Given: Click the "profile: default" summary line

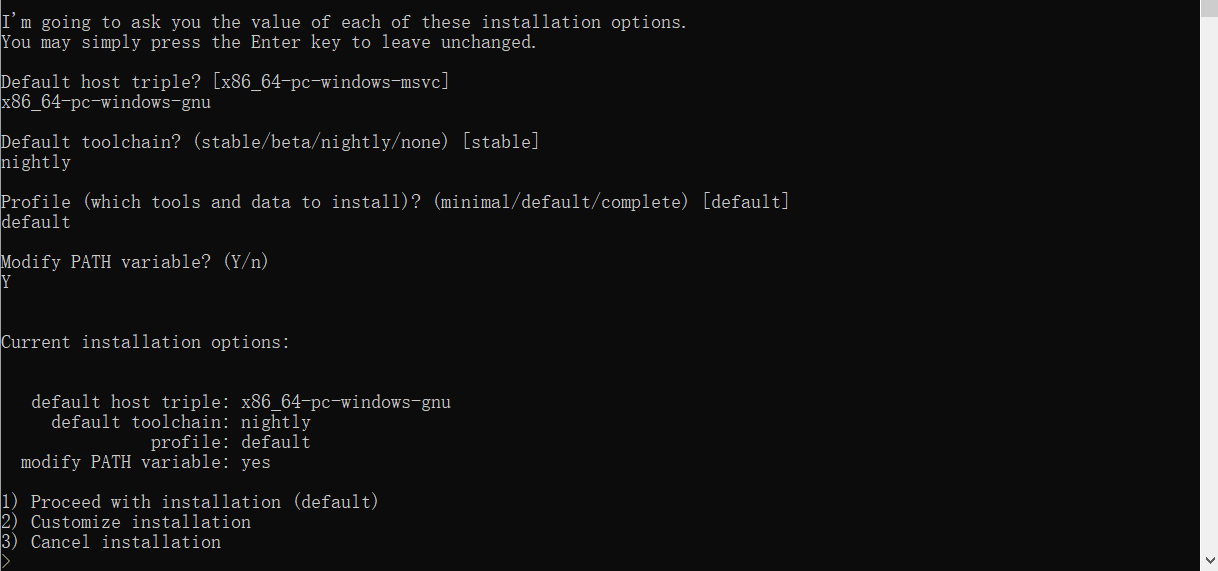Looking at the screenshot, I should [230, 442].
